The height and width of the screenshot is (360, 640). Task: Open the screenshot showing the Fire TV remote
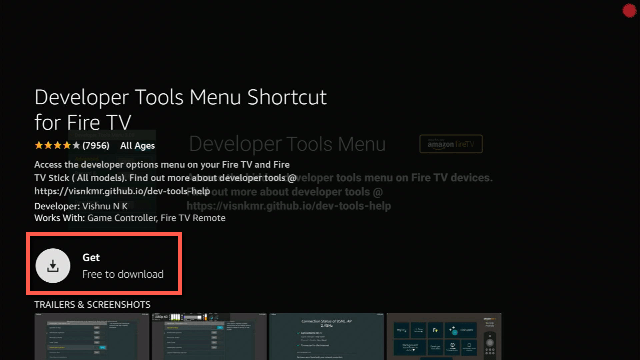(444, 336)
